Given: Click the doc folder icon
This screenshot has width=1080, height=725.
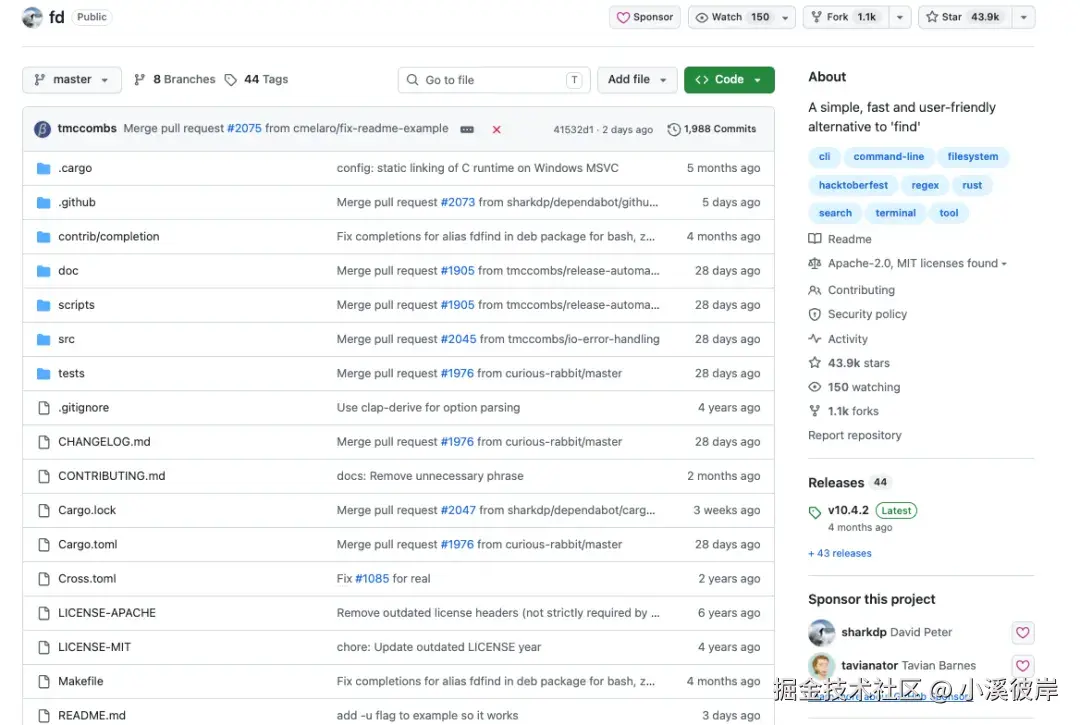Looking at the screenshot, I should click(x=43, y=271).
